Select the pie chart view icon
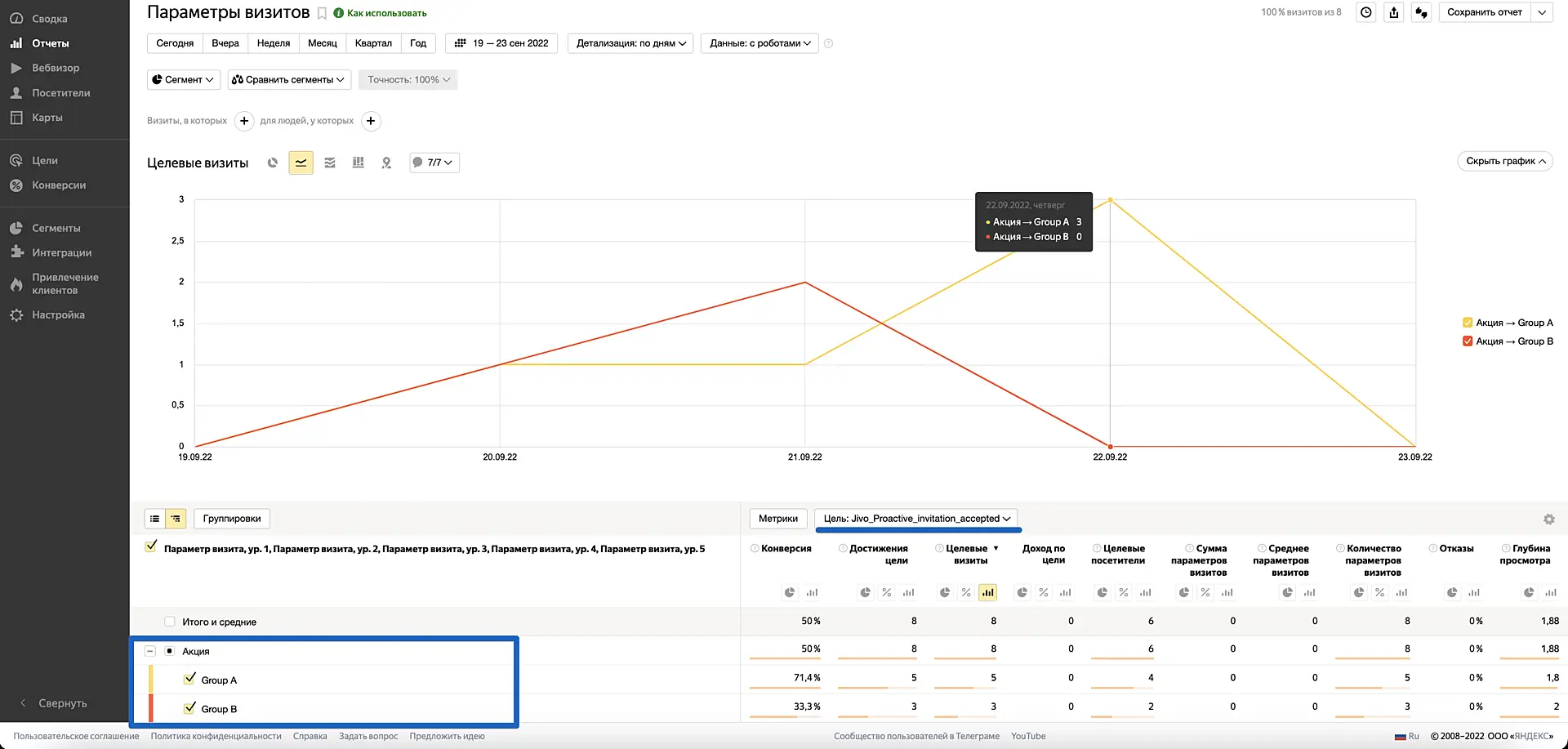This screenshot has width=1568, height=749. (273, 163)
